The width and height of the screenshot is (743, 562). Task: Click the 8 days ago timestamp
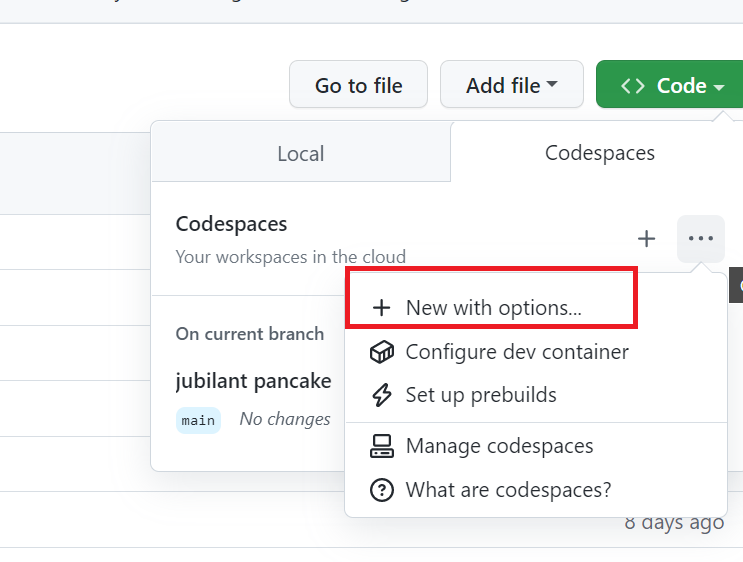pyautogui.click(x=674, y=523)
